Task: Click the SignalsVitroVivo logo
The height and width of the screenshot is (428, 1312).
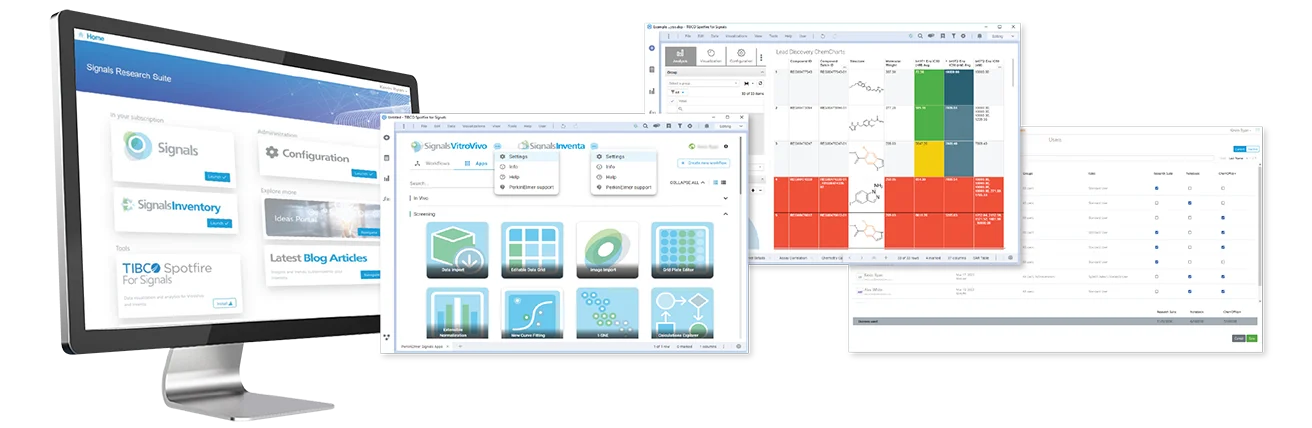Action: coord(451,146)
